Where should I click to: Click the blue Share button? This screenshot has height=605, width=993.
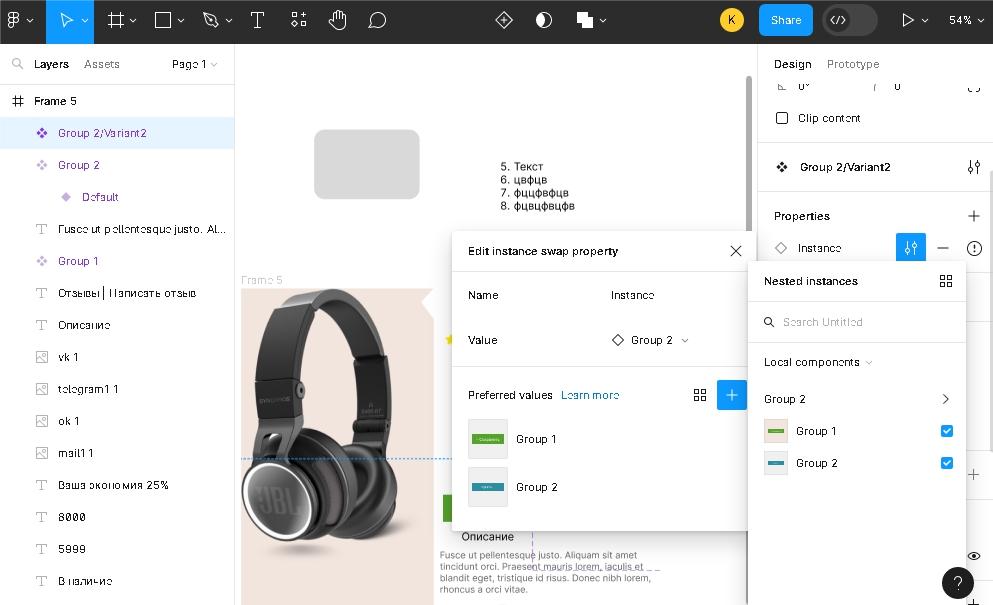[785, 20]
